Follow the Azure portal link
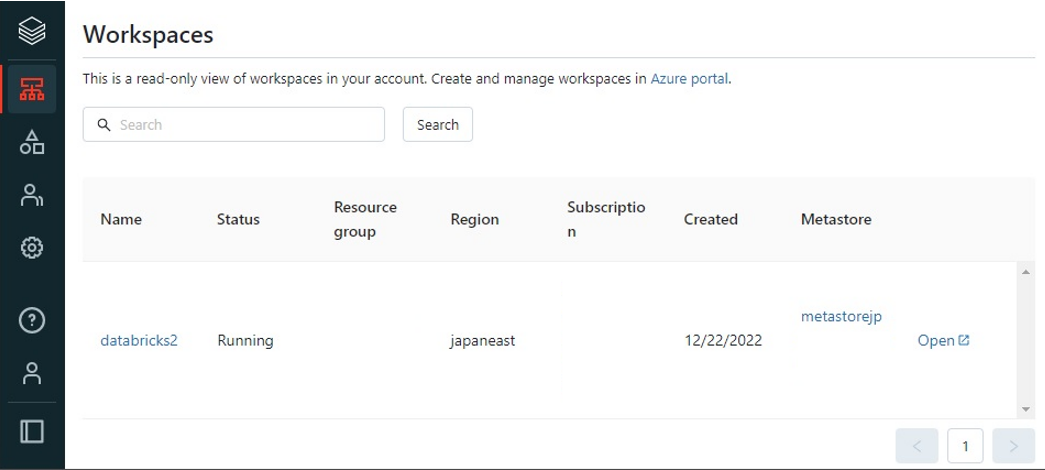 pyautogui.click(x=689, y=78)
